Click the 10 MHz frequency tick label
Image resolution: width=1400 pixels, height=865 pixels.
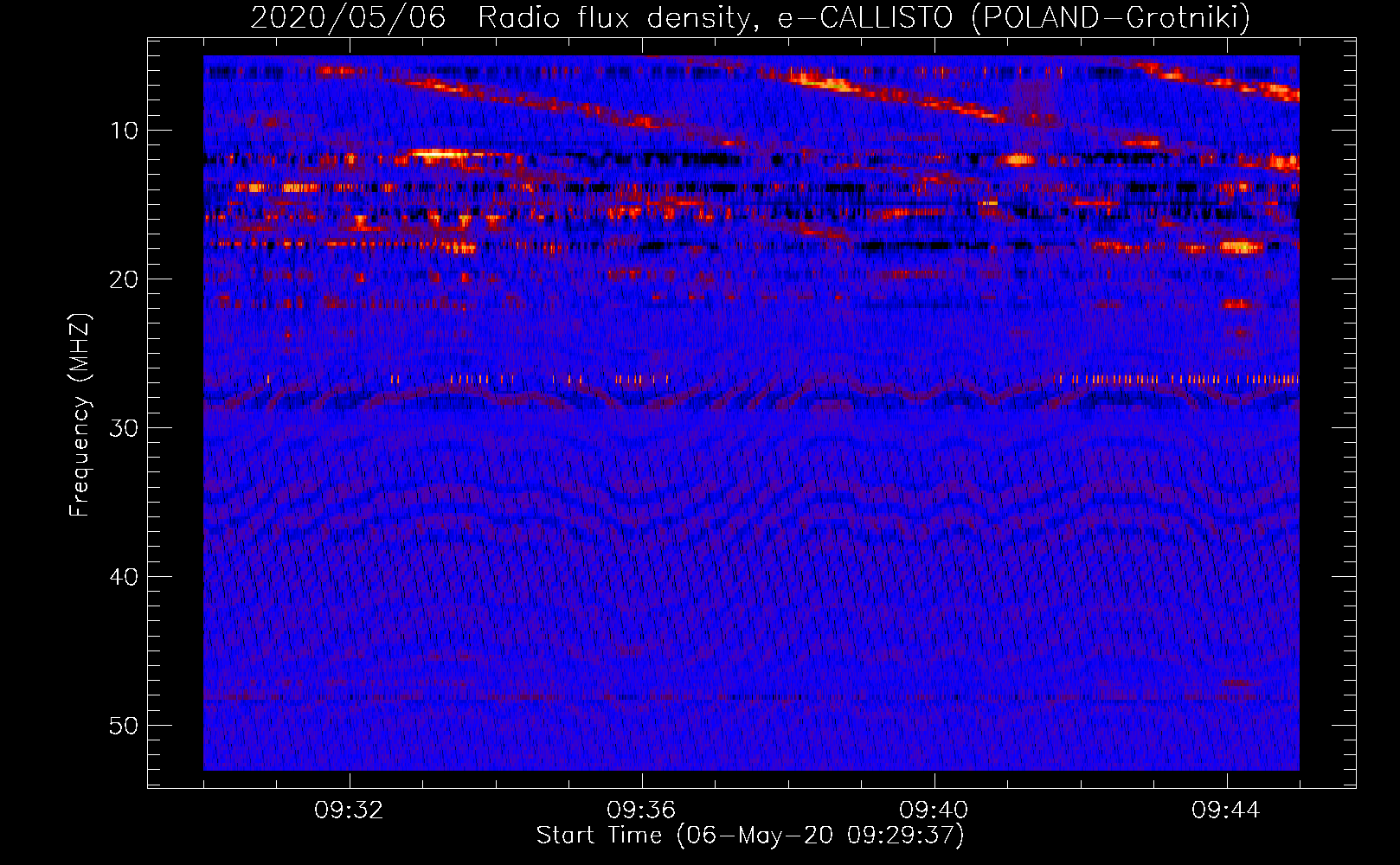(125, 131)
